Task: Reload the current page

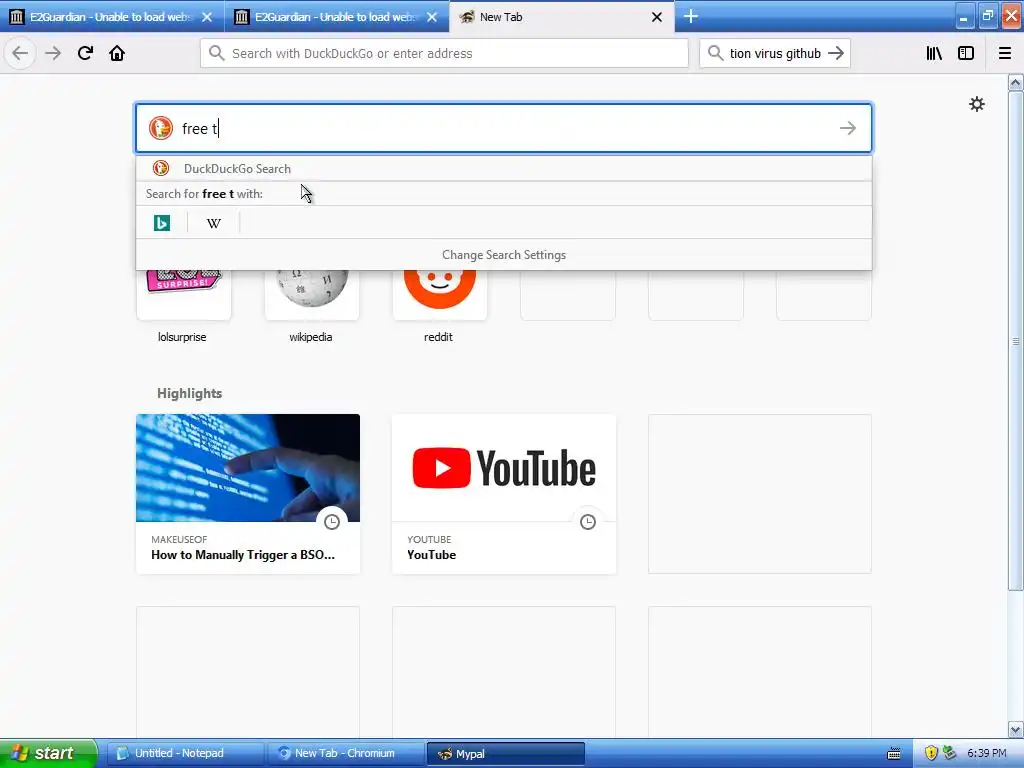Action: pyautogui.click(x=85, y=54)
